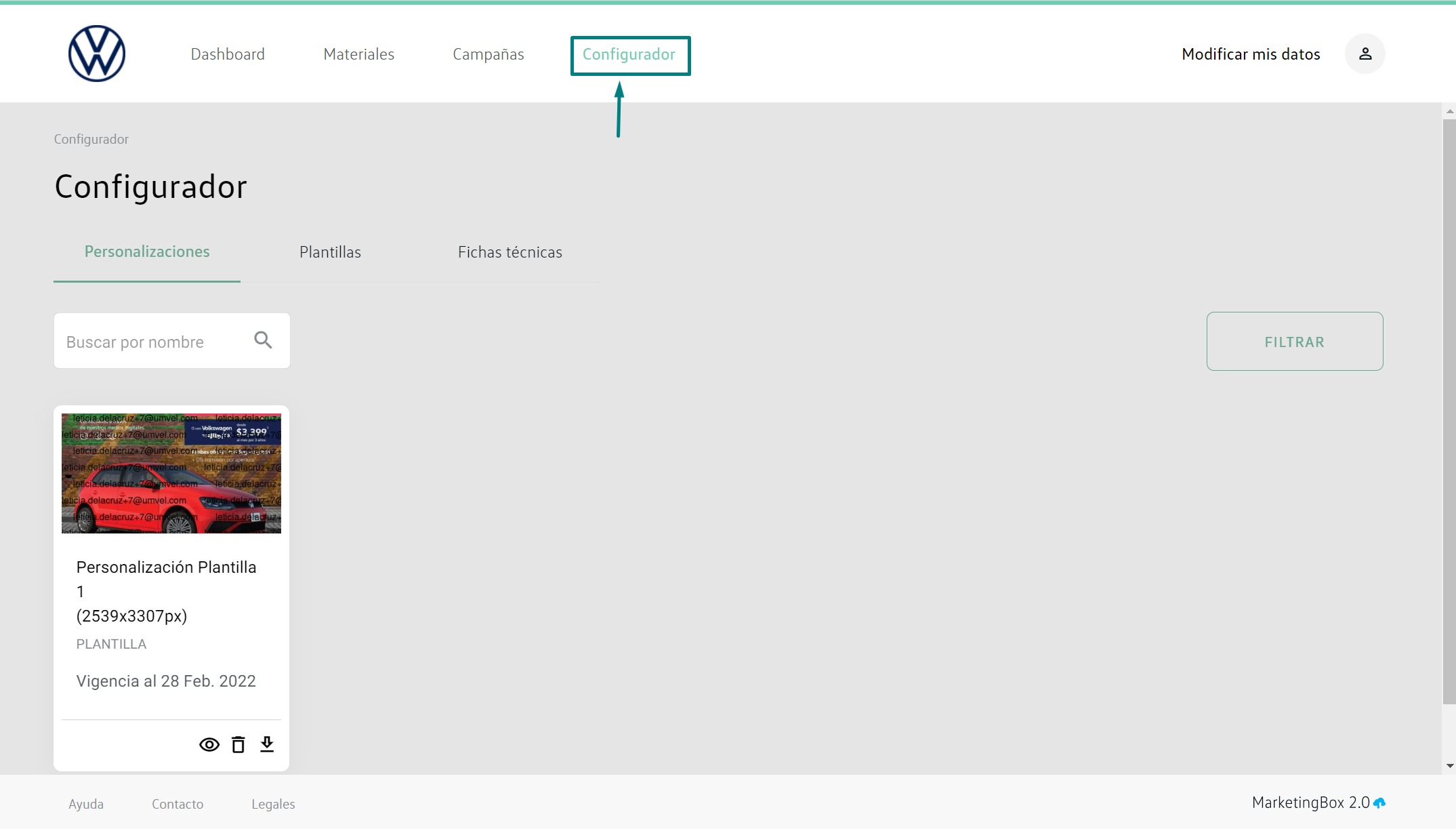Select the Configurador nav item
The width and height of the screenshot is (1456, 829).
coord(629,54)
